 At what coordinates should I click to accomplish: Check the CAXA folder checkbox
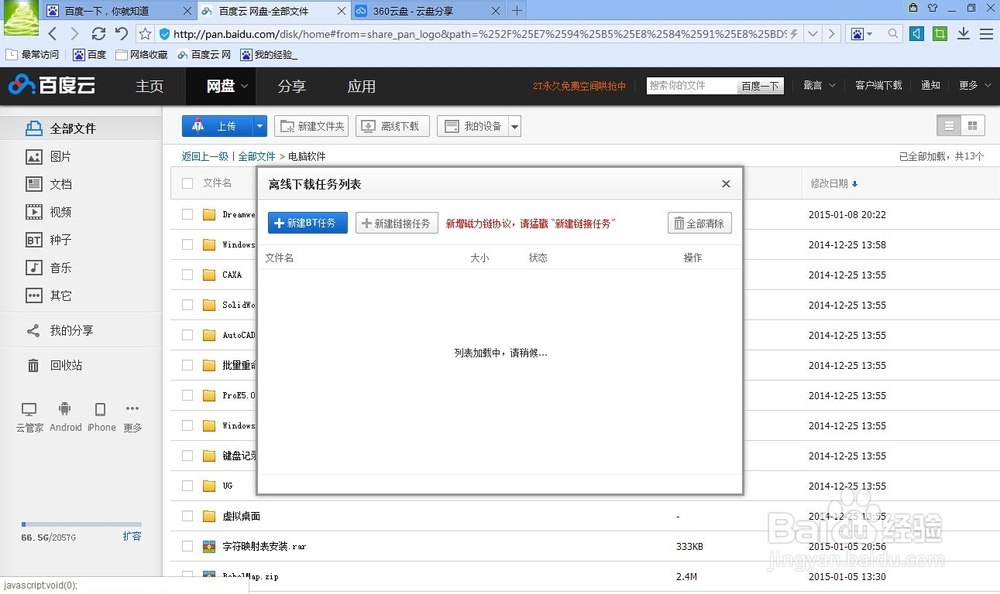(188, 274)
